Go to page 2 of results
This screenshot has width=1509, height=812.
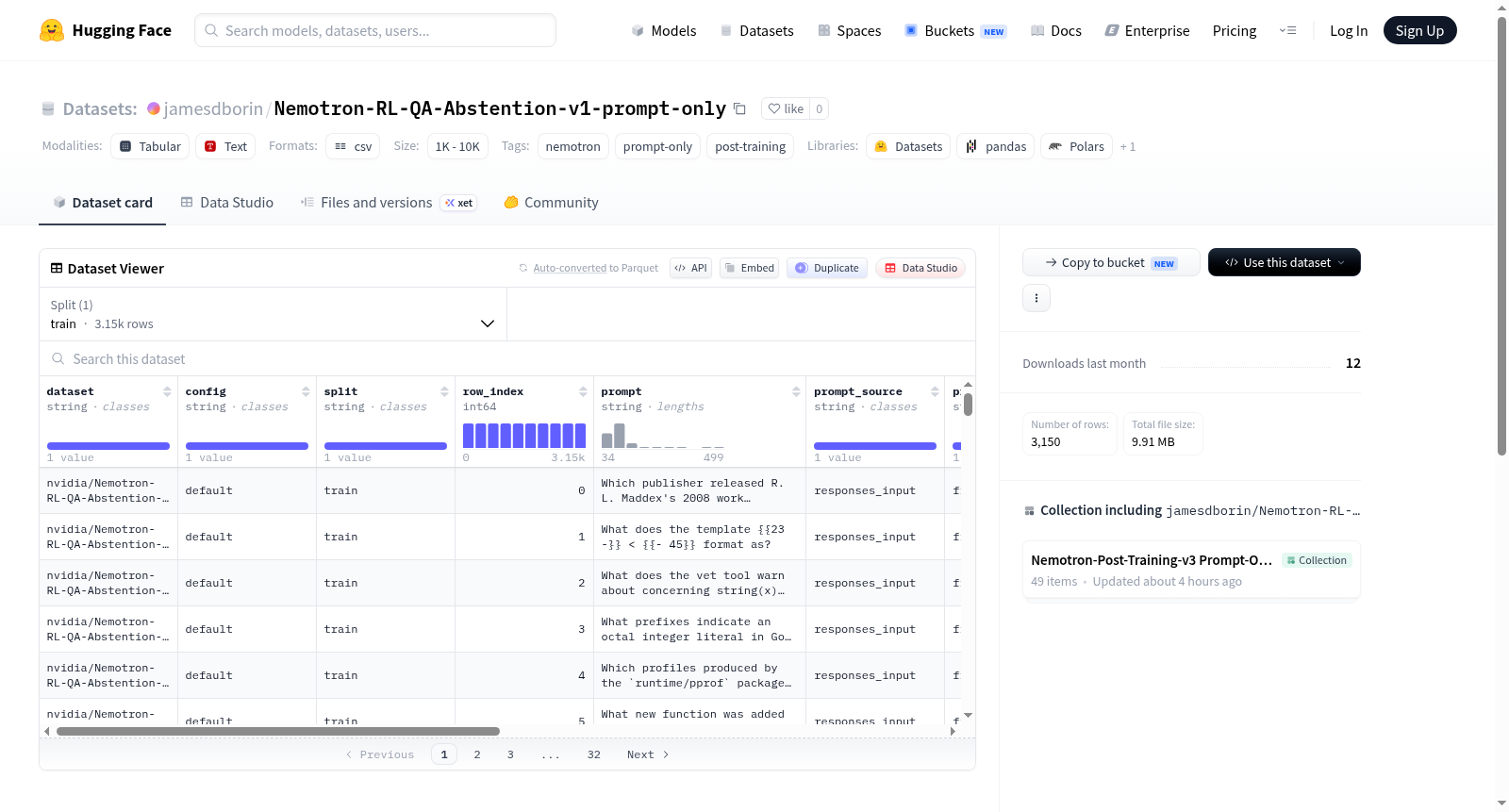(477, 754)
